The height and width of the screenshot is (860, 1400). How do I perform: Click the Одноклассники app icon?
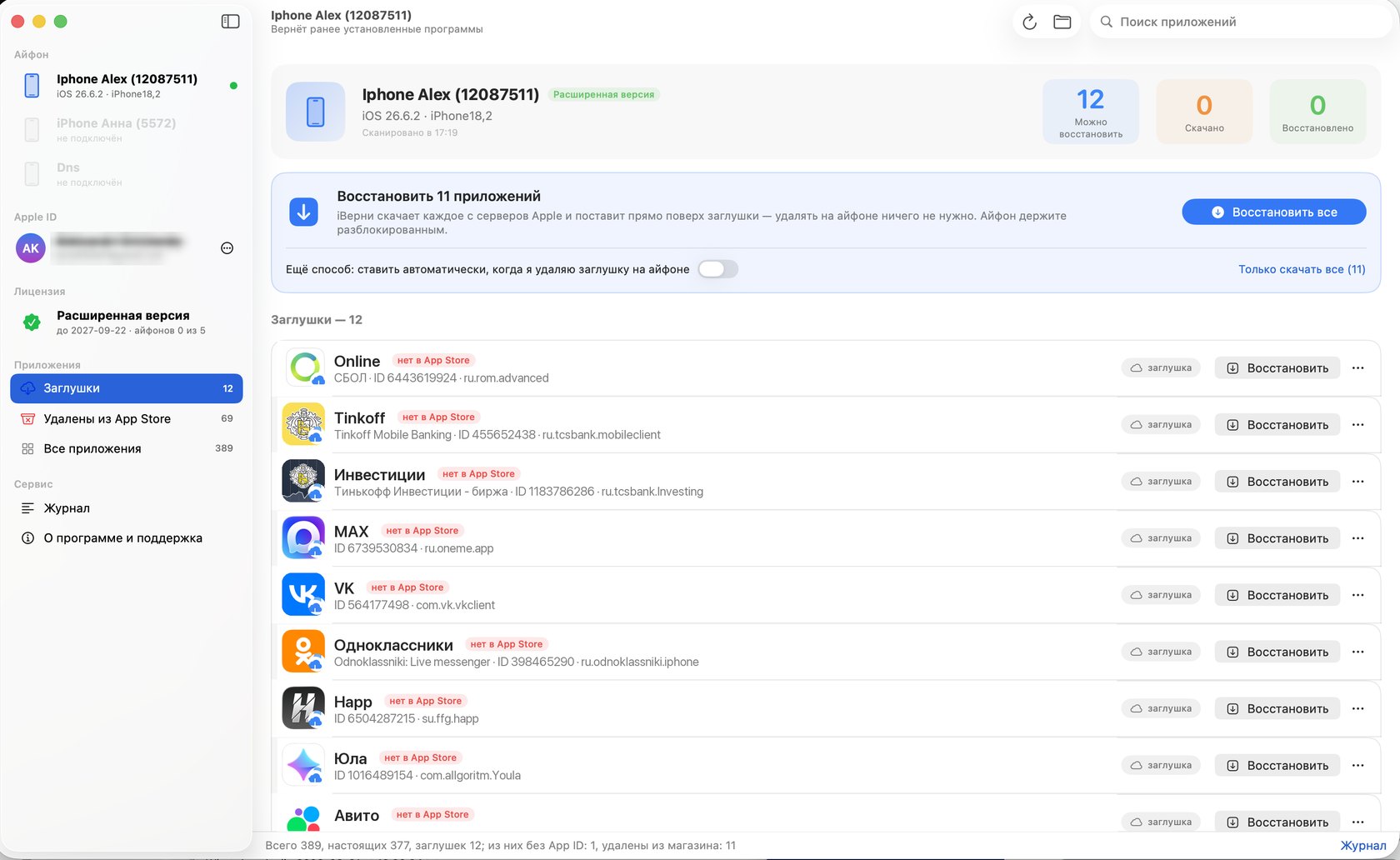tap(303, 651)
